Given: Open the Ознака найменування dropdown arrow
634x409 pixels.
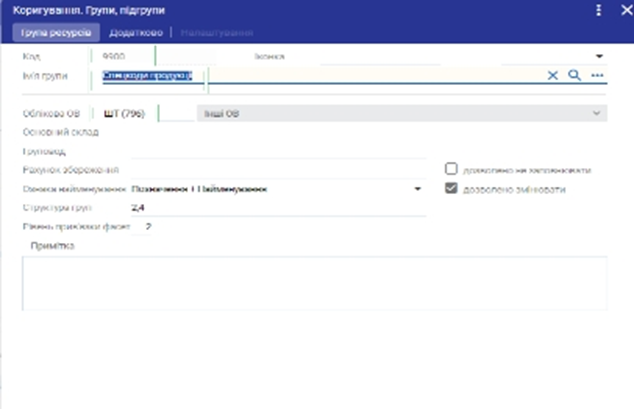Looking at the screenshot, I should (x=417, y=189).
